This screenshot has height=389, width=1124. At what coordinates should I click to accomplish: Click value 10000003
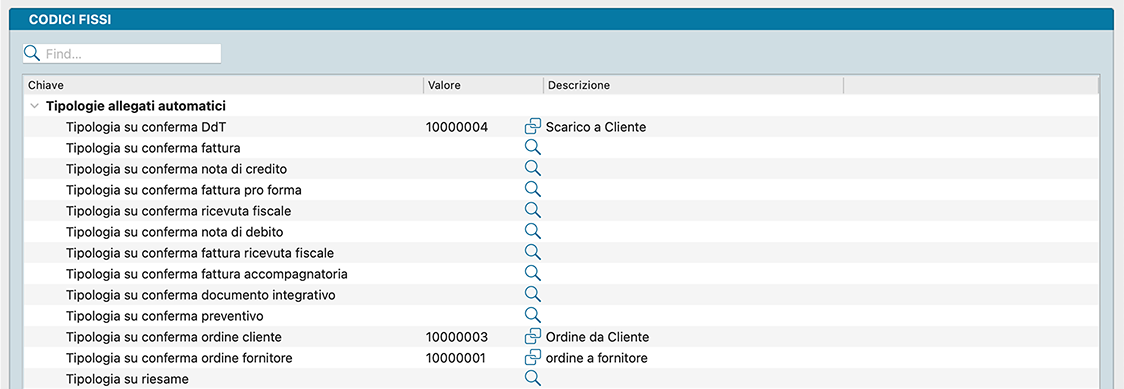click(457, 337)
